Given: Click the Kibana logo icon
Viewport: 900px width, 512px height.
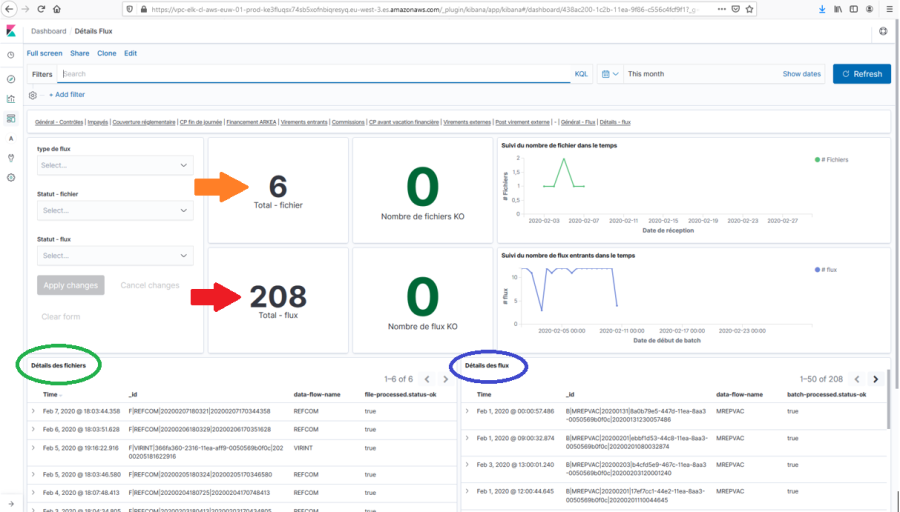Looking at the screenshot, I should pos(11,32).
